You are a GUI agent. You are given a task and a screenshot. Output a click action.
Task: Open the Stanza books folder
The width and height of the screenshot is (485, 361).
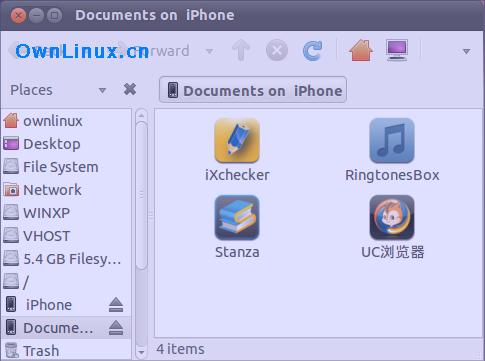click(237, 227)
